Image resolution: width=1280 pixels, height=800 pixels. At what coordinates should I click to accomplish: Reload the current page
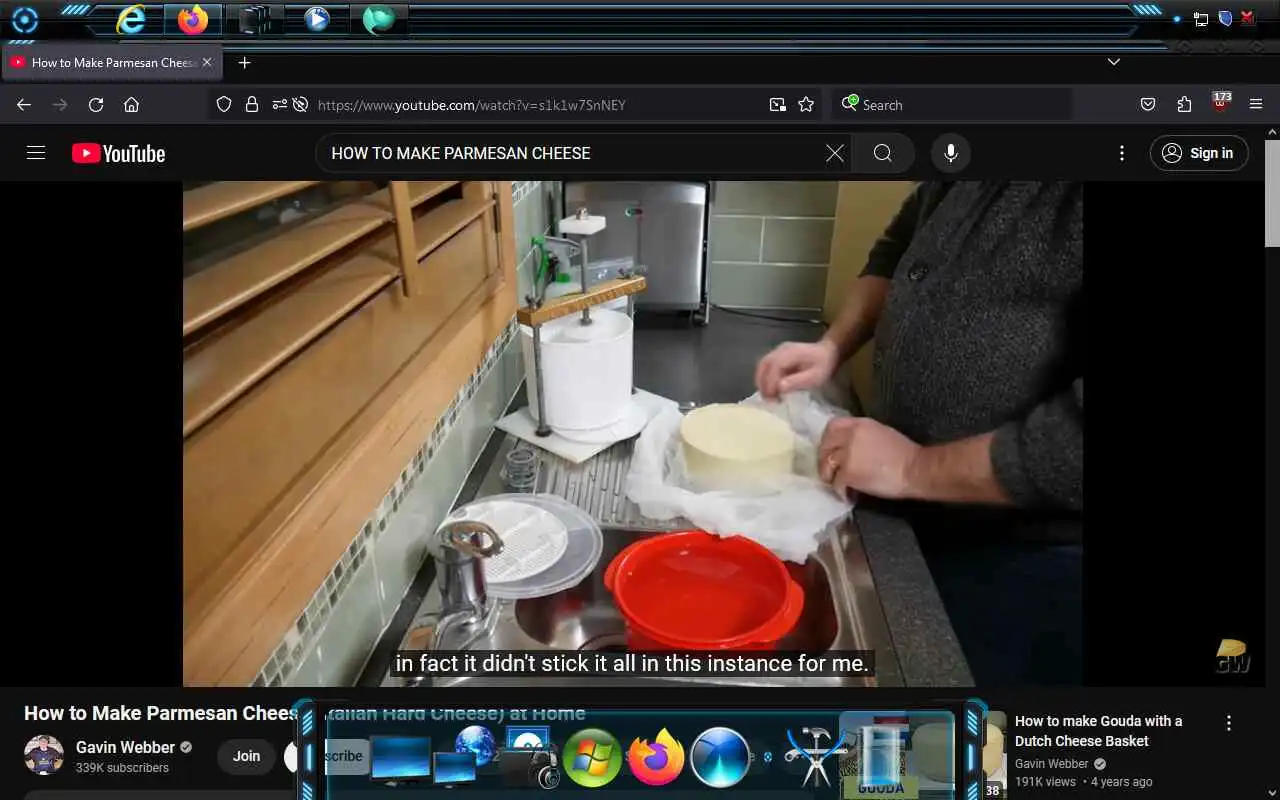96,104
